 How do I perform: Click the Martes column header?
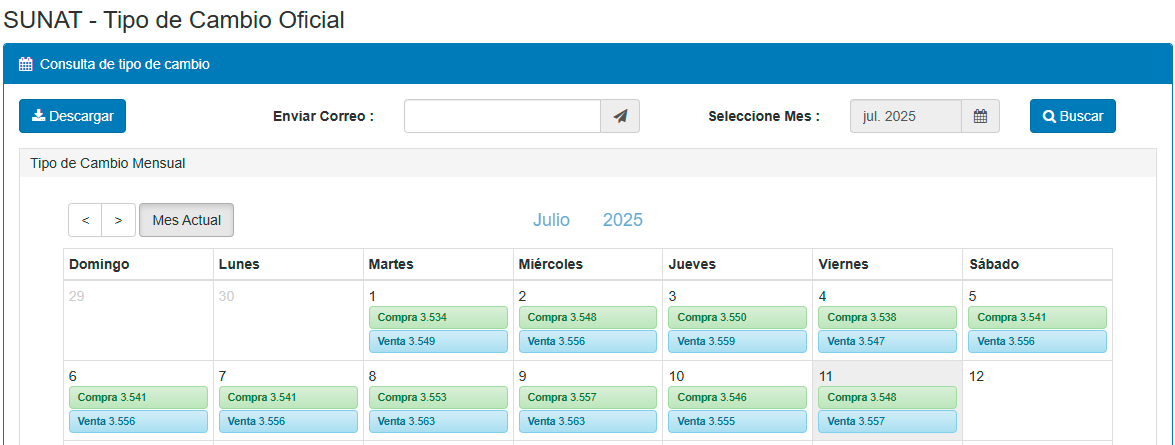[438, 264]
